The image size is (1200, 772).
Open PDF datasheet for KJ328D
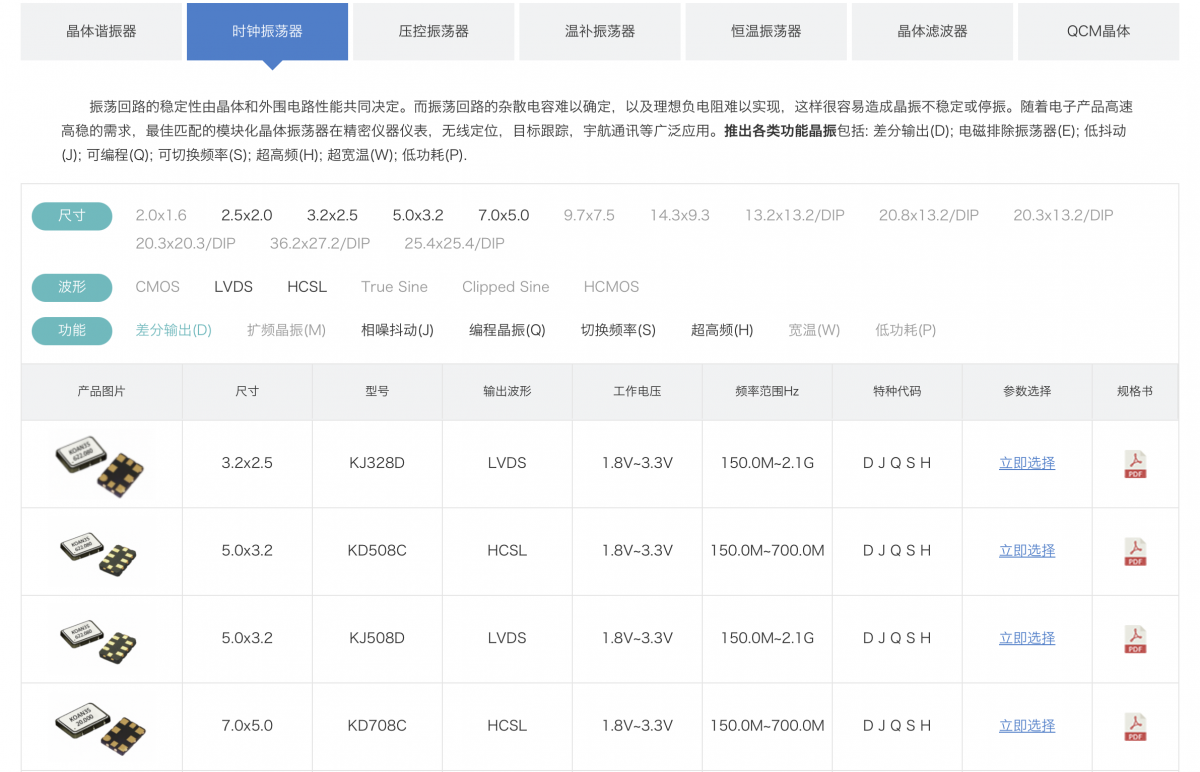pos(1135,464)
